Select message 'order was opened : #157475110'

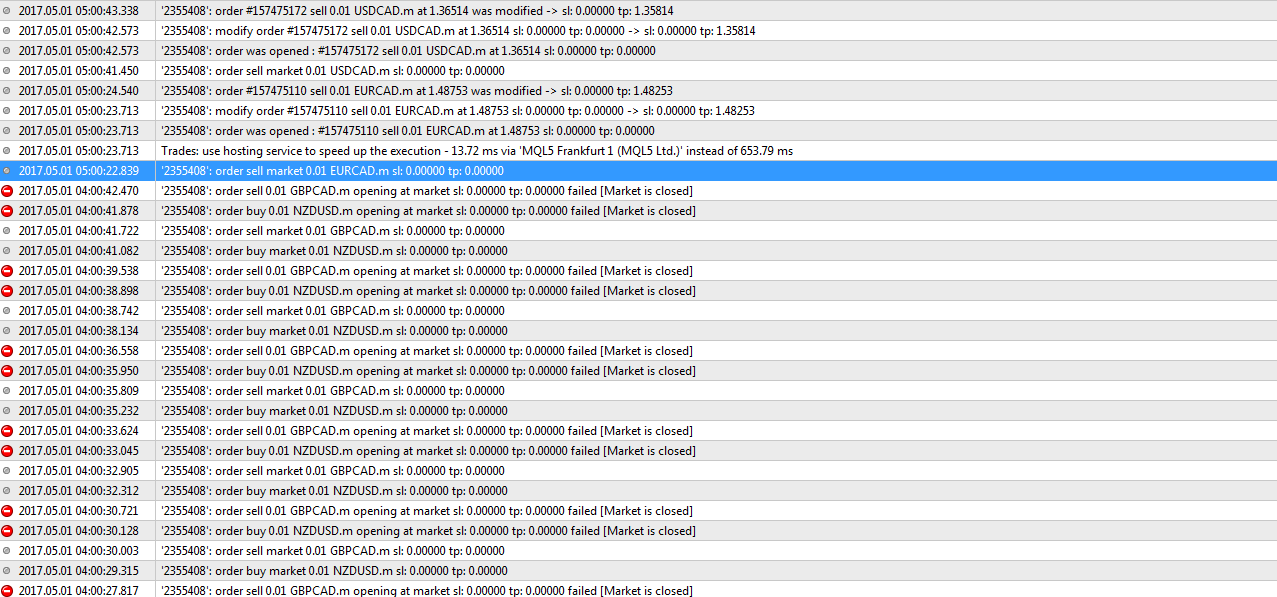pos(408,131)
